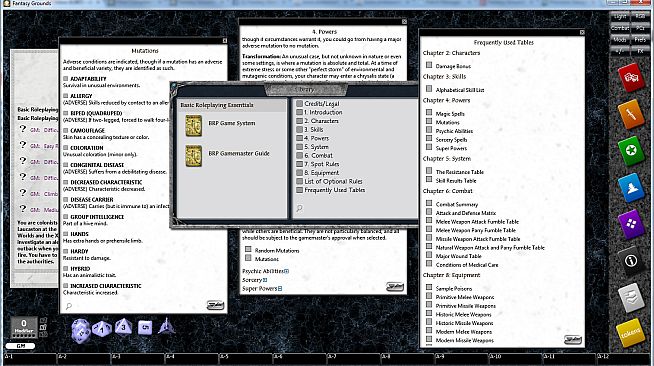Open the green star sidebar icon
The image size is (654, 366).
coord(631,150)
